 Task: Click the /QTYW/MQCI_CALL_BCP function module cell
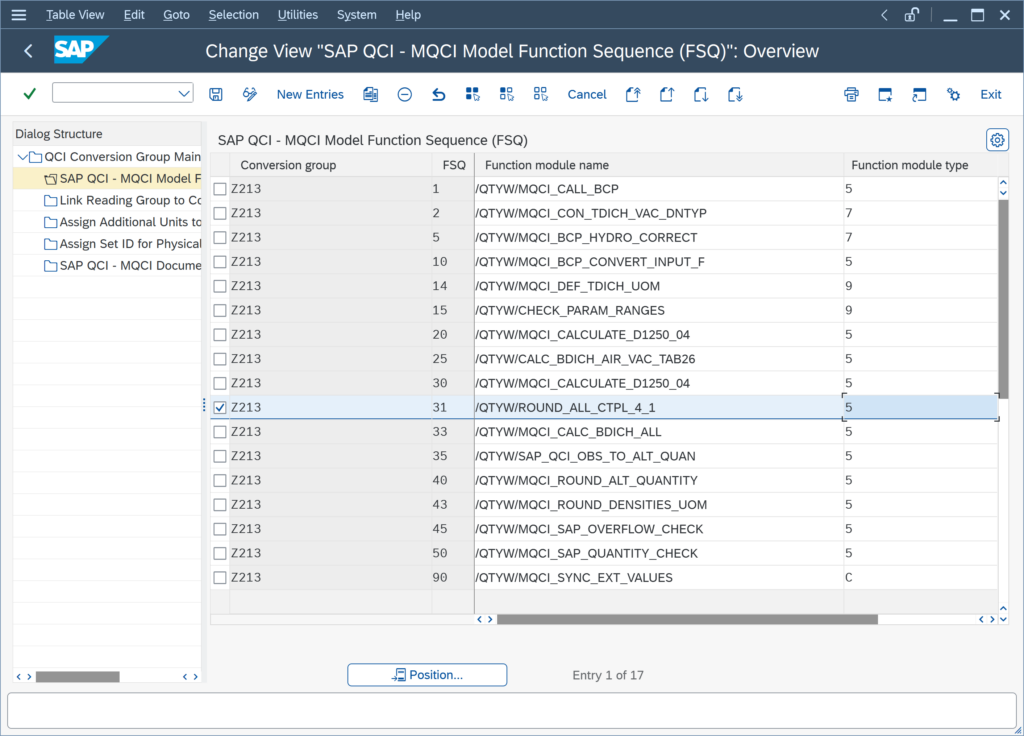pyautogui.click(x=659, y=189)
